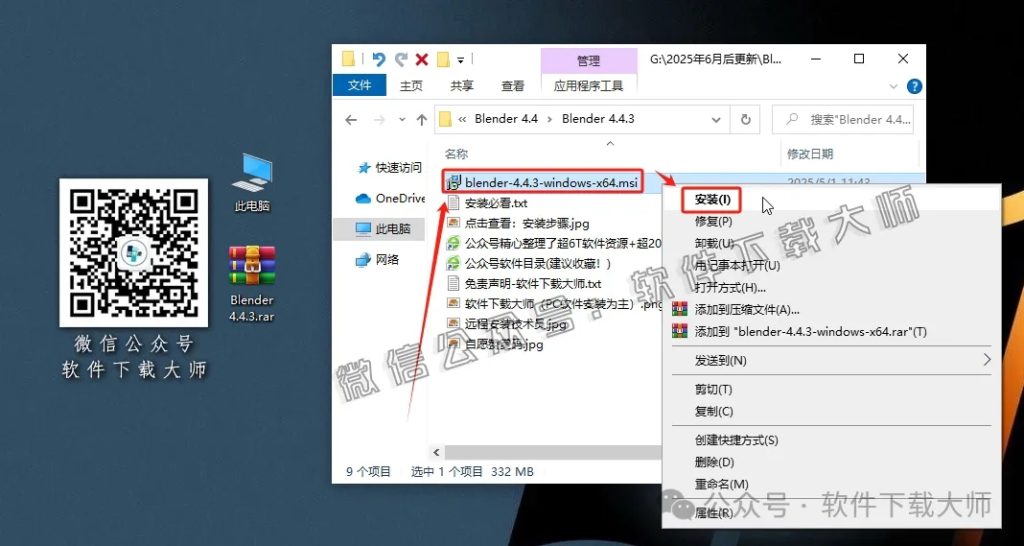Choose 创建快捷方式(S) in context menu
Image resolution: width=1024 pixels, height=546 pixels.
[x=736, y=441]
